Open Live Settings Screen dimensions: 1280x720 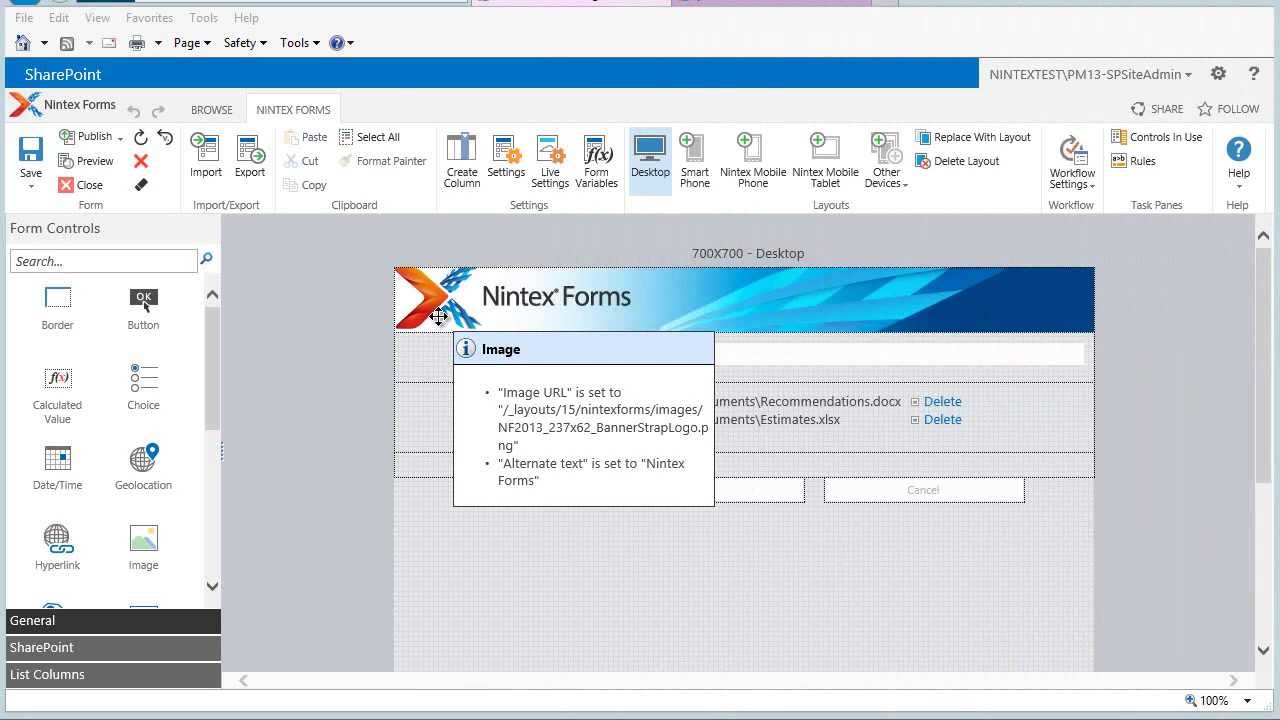(550, 160)
